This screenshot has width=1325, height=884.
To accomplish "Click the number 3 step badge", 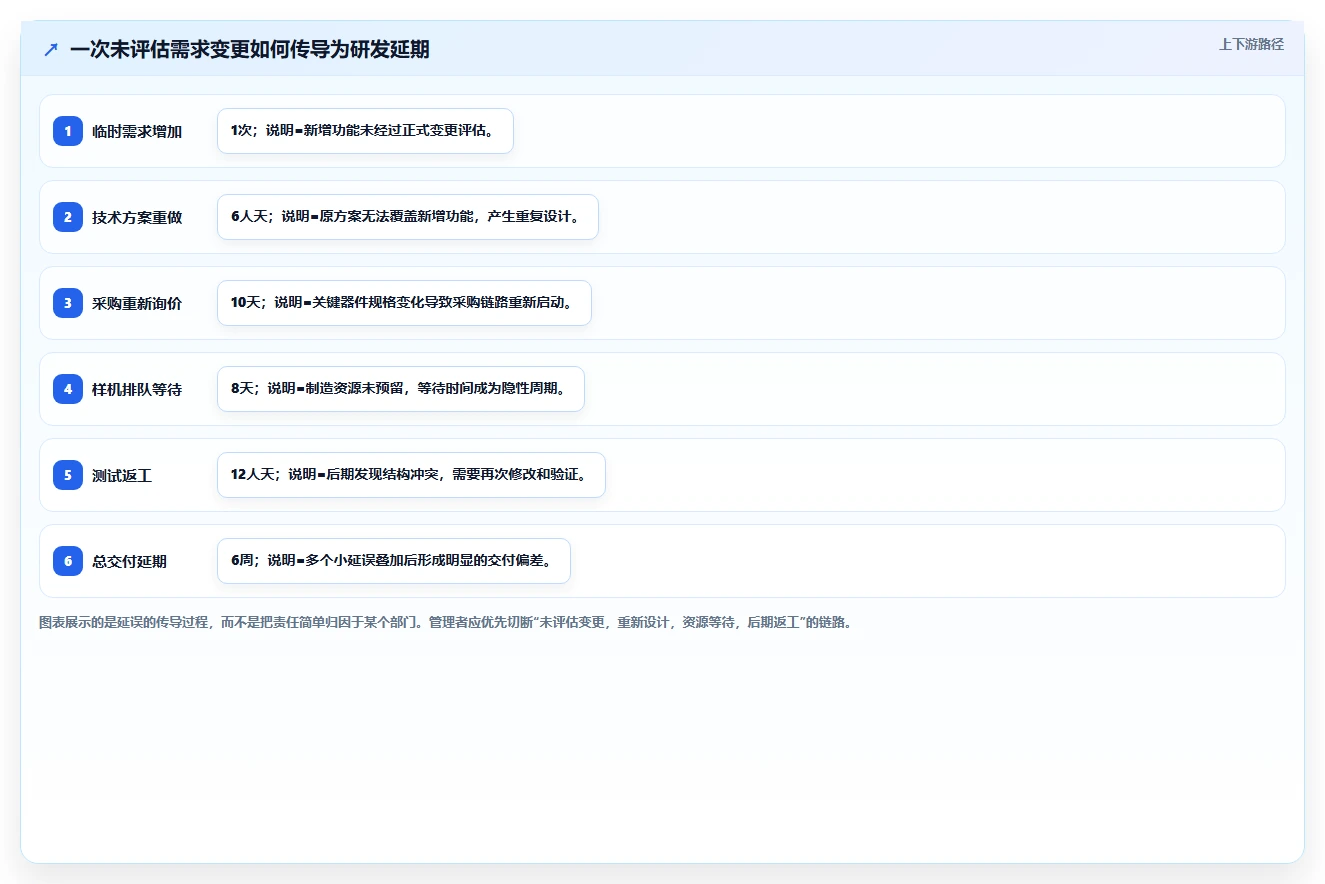I will pos(68,303).
